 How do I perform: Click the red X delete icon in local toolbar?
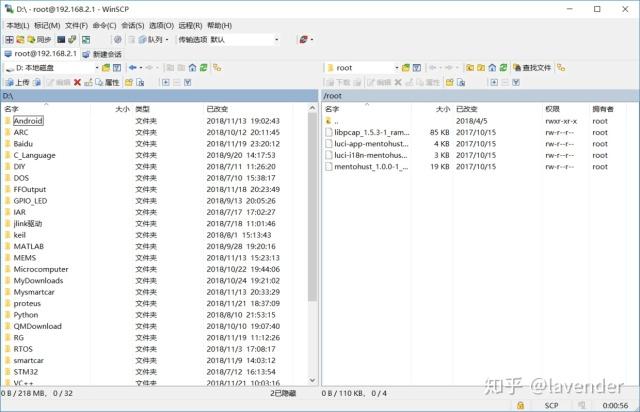77,82
